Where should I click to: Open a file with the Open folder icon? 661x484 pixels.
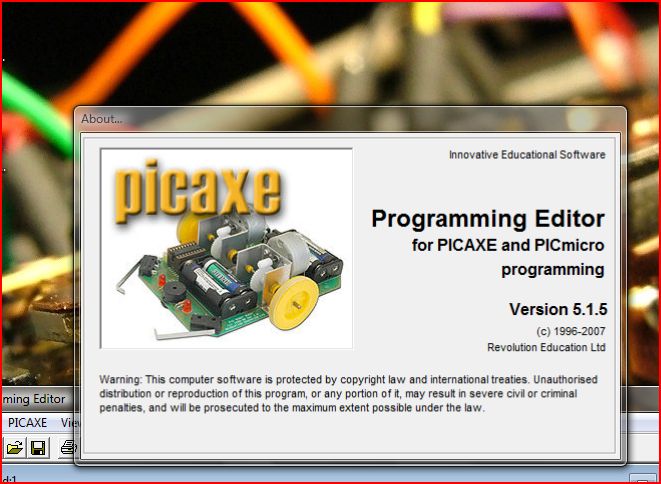[15, 447]
